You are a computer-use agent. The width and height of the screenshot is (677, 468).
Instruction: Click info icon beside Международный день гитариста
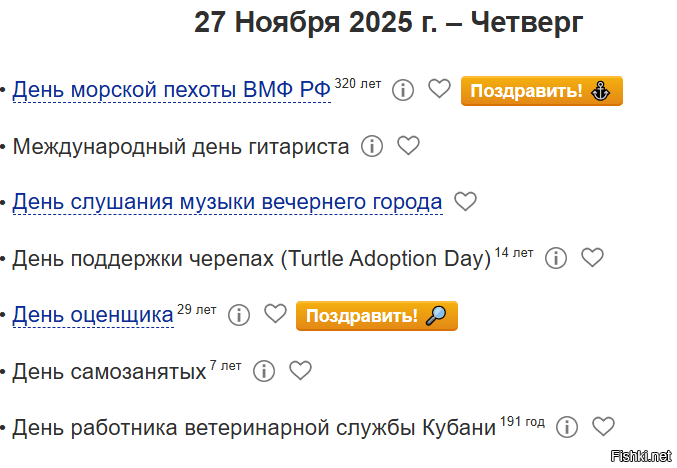[372, 146]
